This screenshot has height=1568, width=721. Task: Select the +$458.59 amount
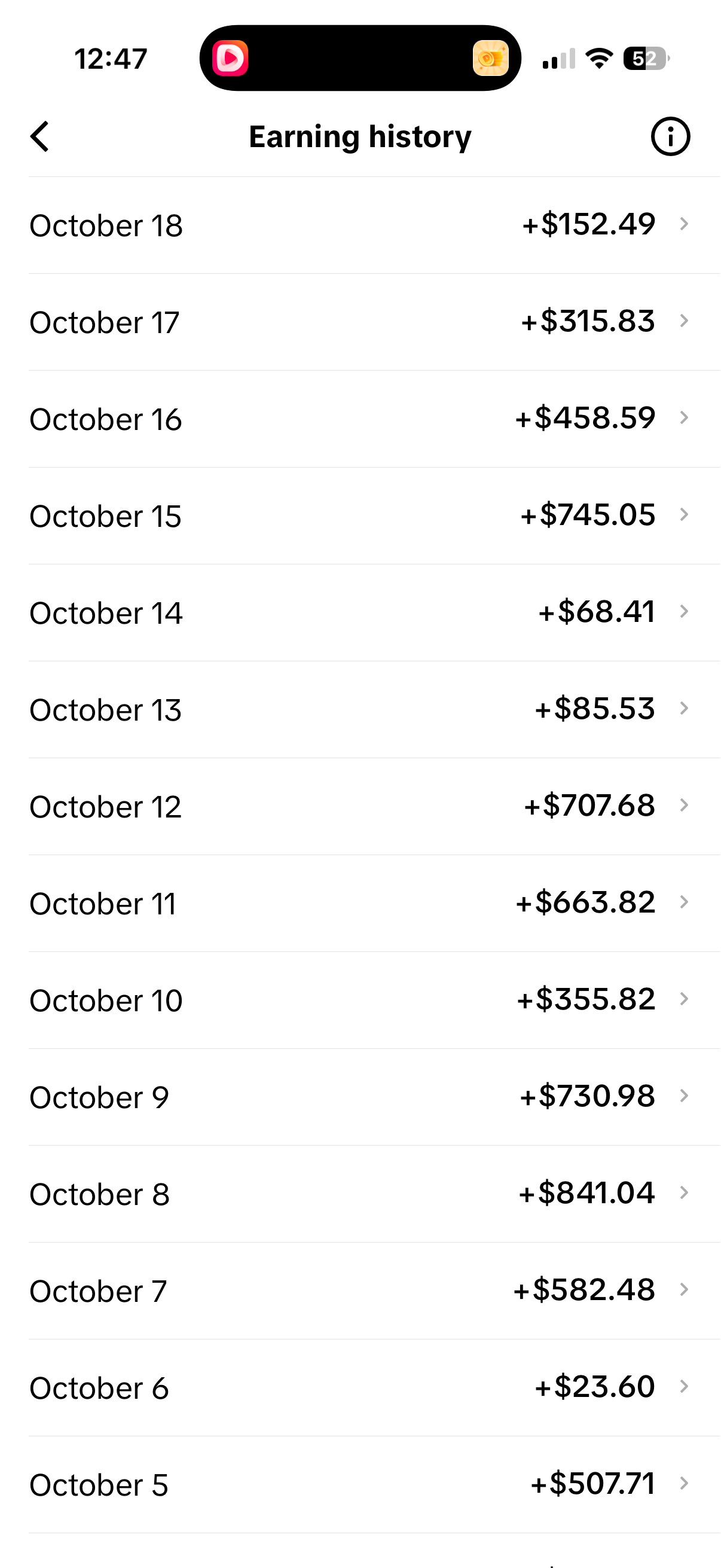point(585,418)
